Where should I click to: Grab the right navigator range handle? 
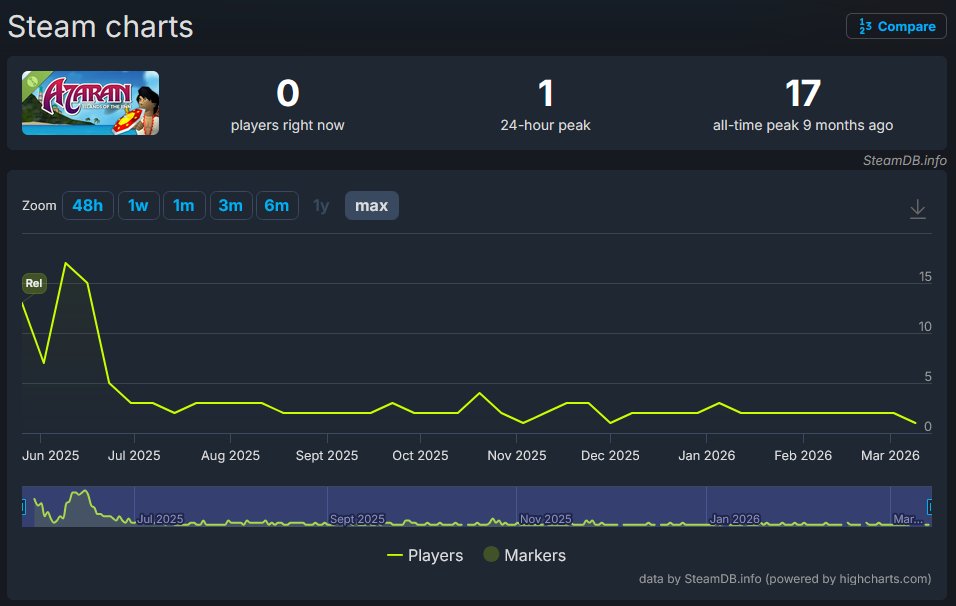click(x=930, y=506)
